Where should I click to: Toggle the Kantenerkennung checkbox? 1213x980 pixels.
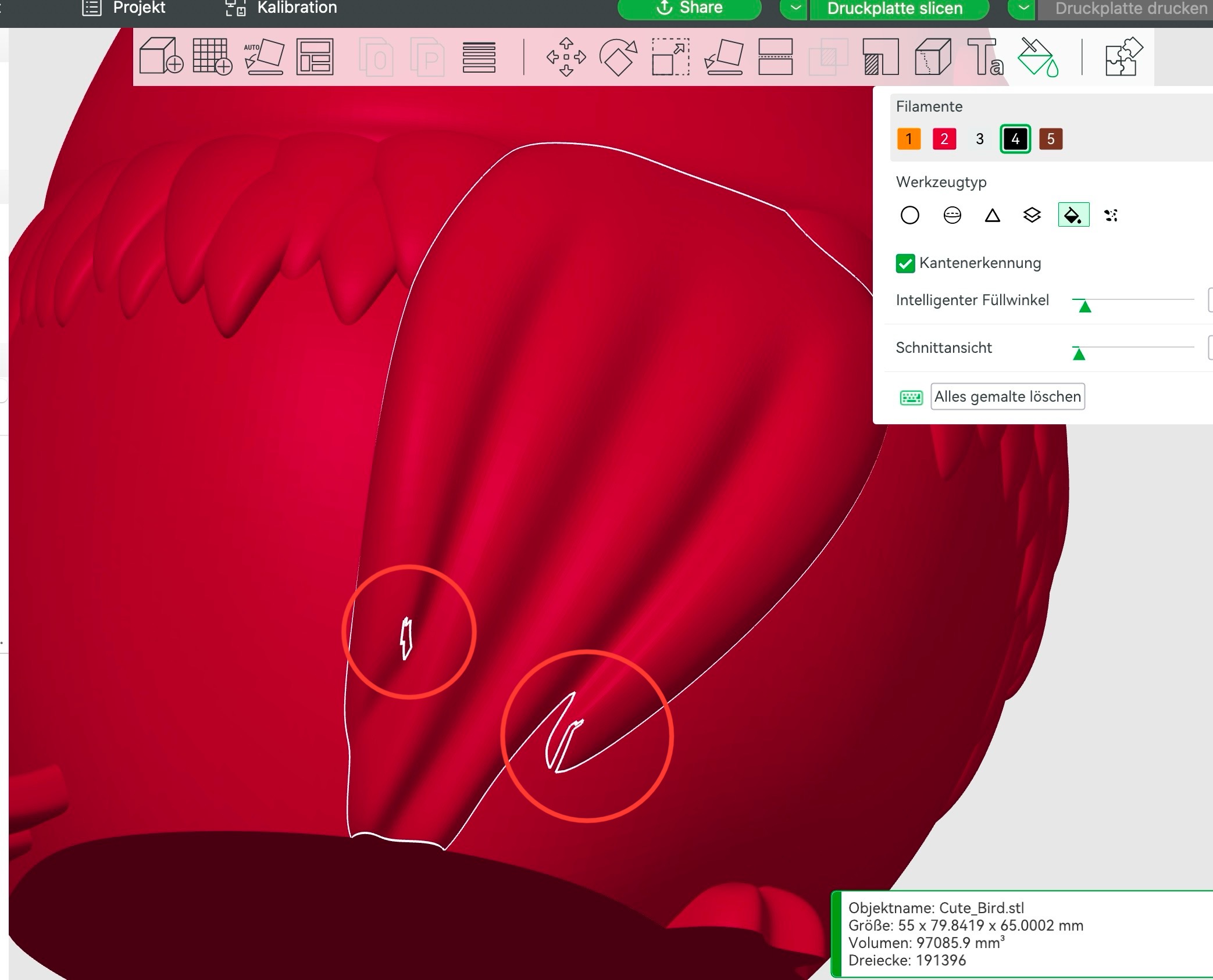click(x=905, y=263)
